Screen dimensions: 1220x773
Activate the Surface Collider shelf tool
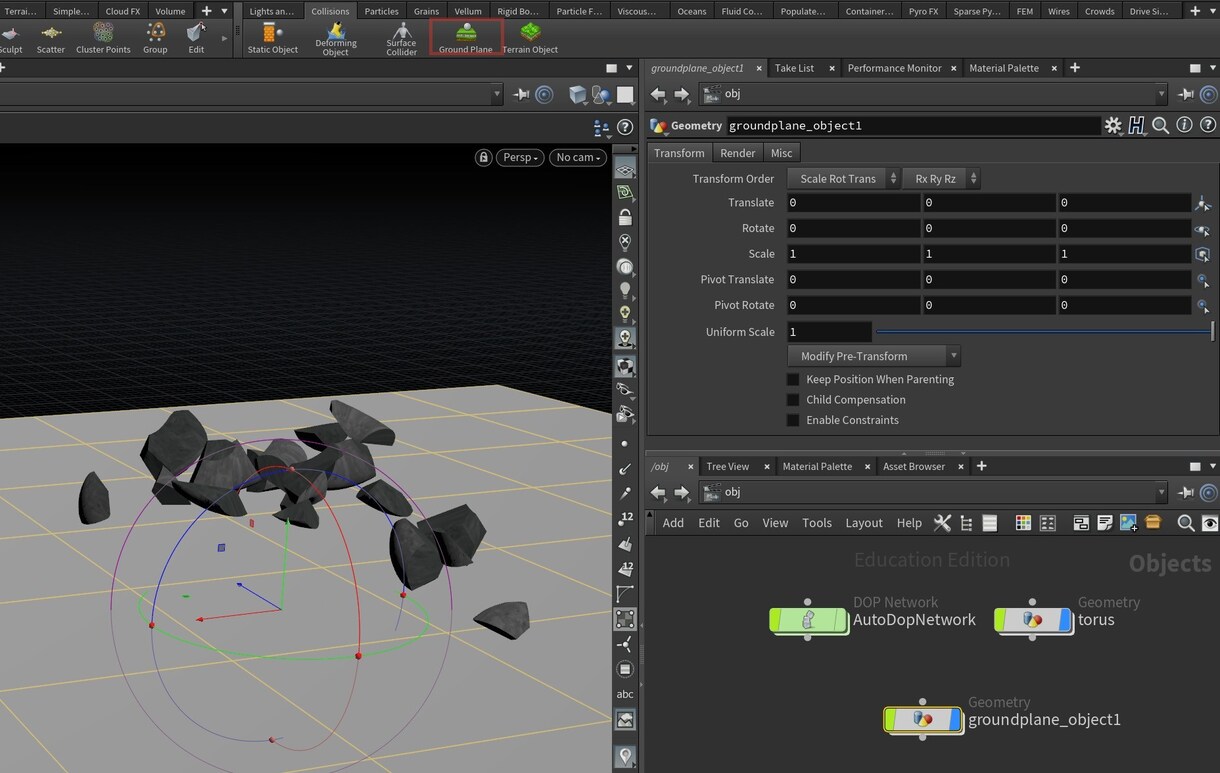tap(401, 38)
